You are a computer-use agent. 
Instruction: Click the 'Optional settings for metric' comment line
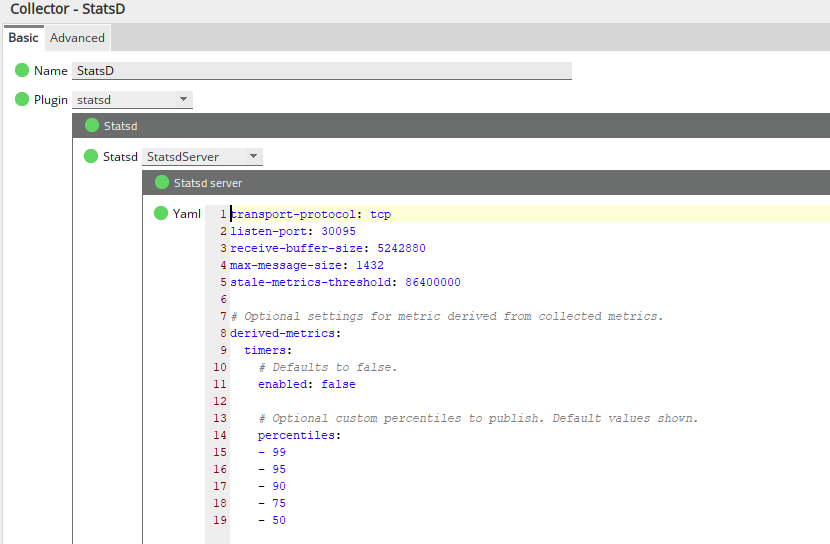pos(447,316)
